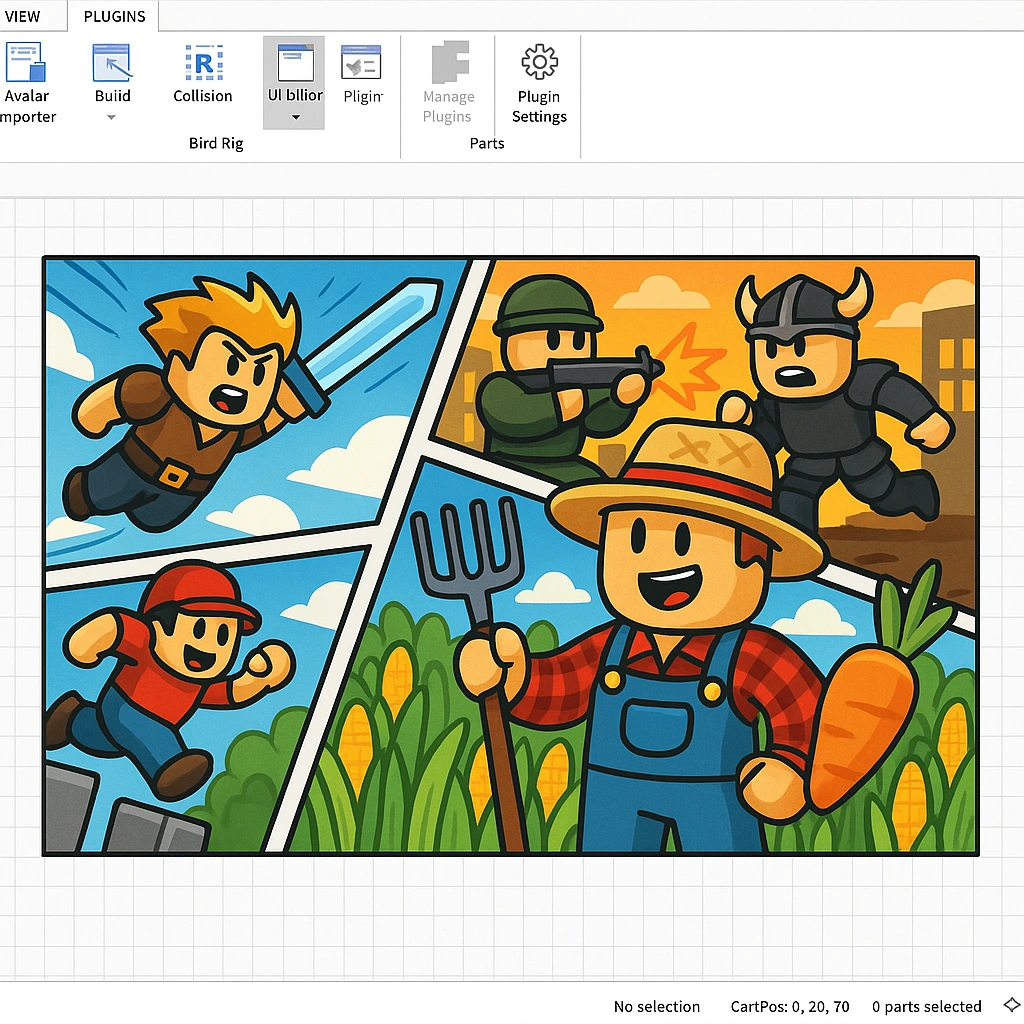This screenshot has height=1024, width=1024.
Task: Switch to the PLUGINS tab
Action: 114,16
